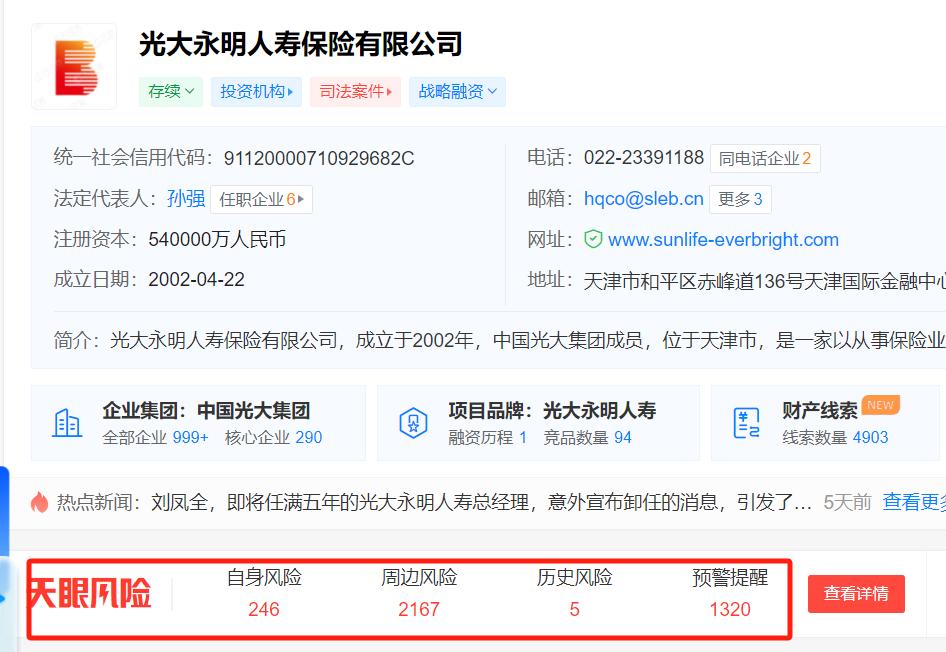View 核心企业 290 count
This screenshot has height=652, width=946.
tap(273, 437)
